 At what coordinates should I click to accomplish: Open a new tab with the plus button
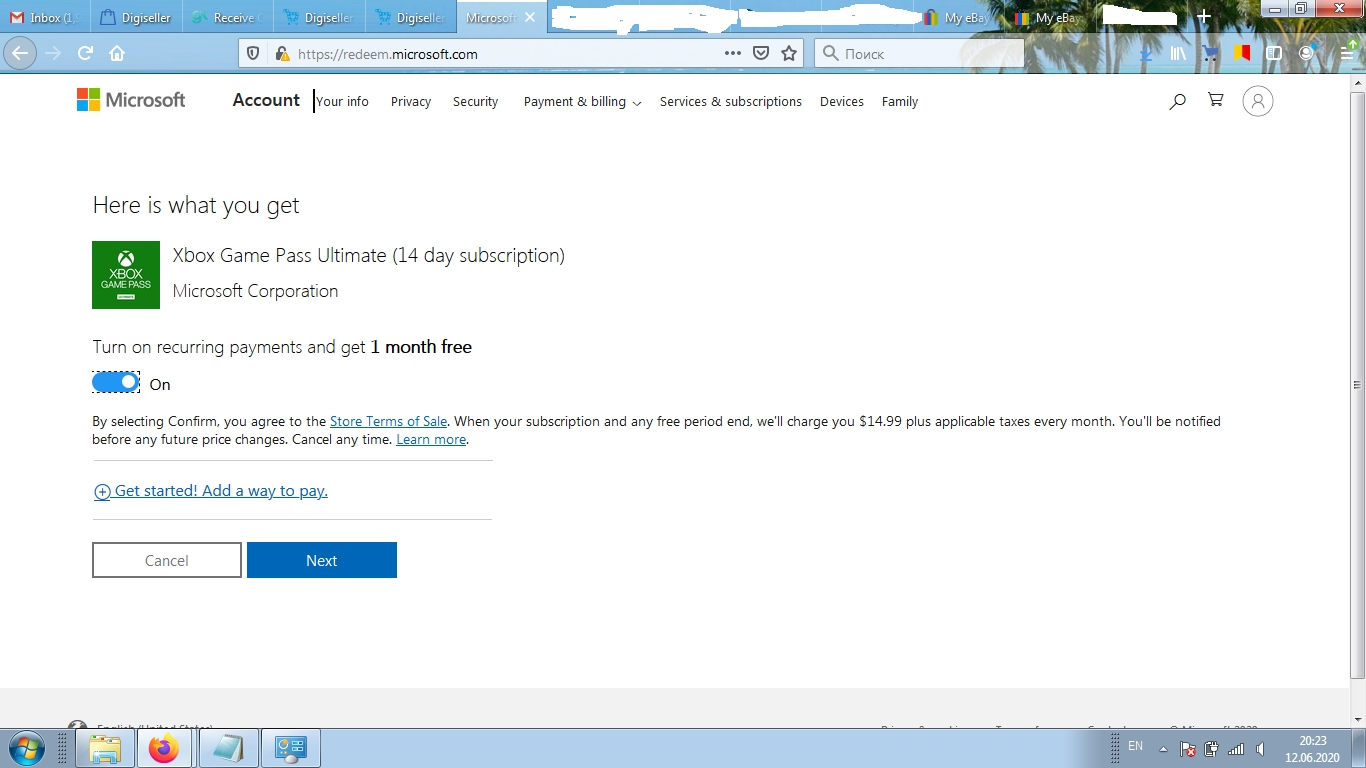pos(1204,17)
